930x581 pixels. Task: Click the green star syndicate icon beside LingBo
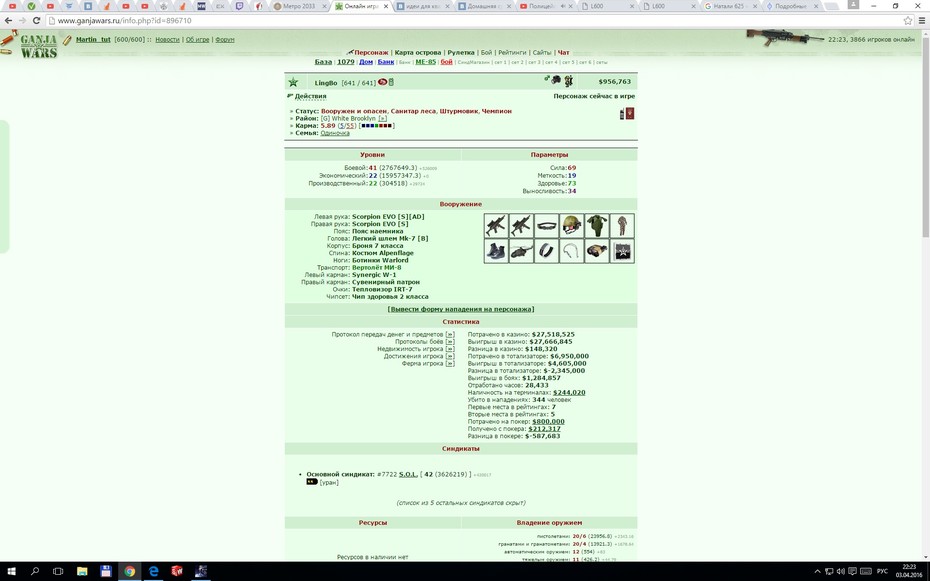293,82
